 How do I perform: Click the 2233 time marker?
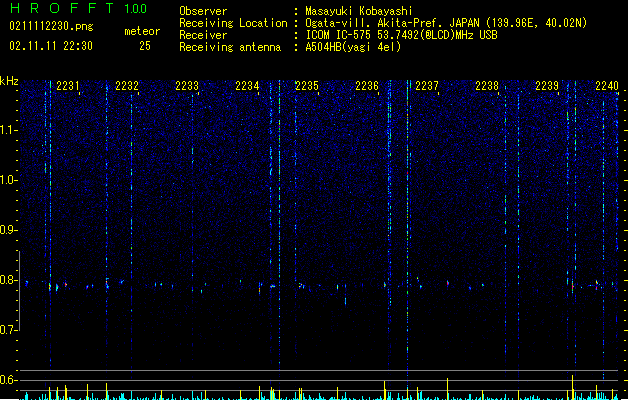tap(187, 86)
